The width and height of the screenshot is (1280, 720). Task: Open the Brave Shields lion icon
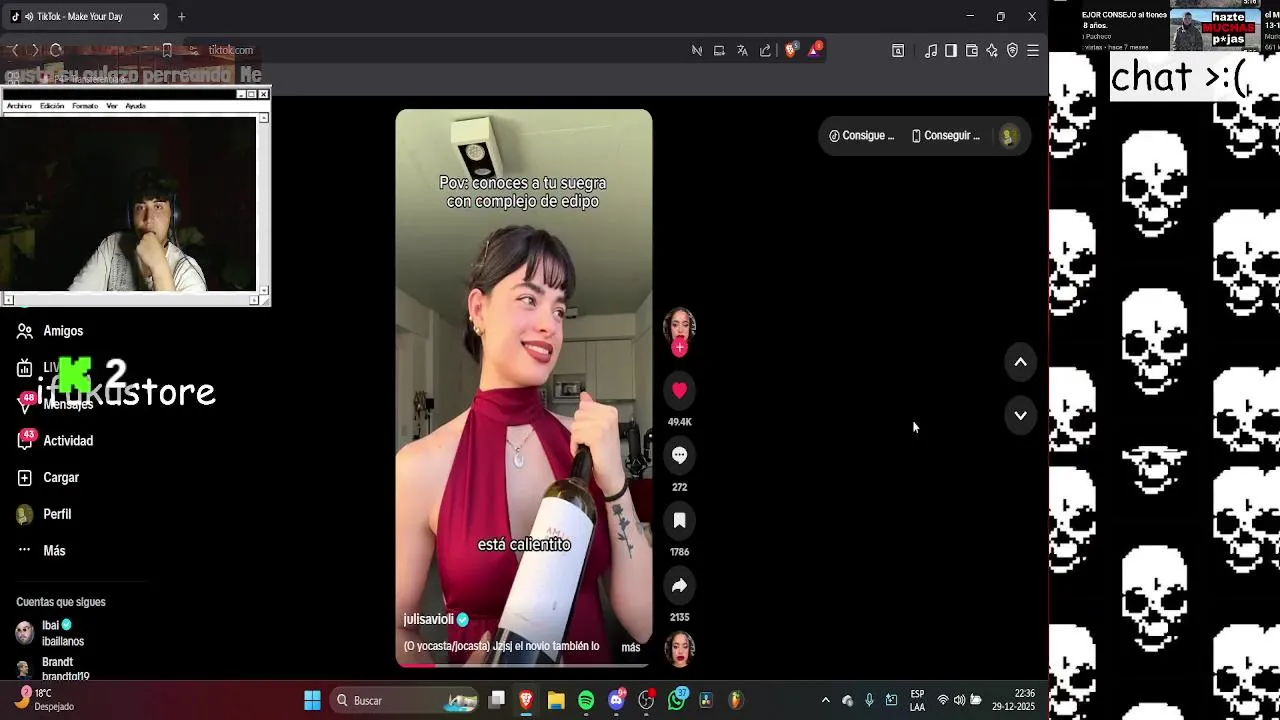point(791,50)
